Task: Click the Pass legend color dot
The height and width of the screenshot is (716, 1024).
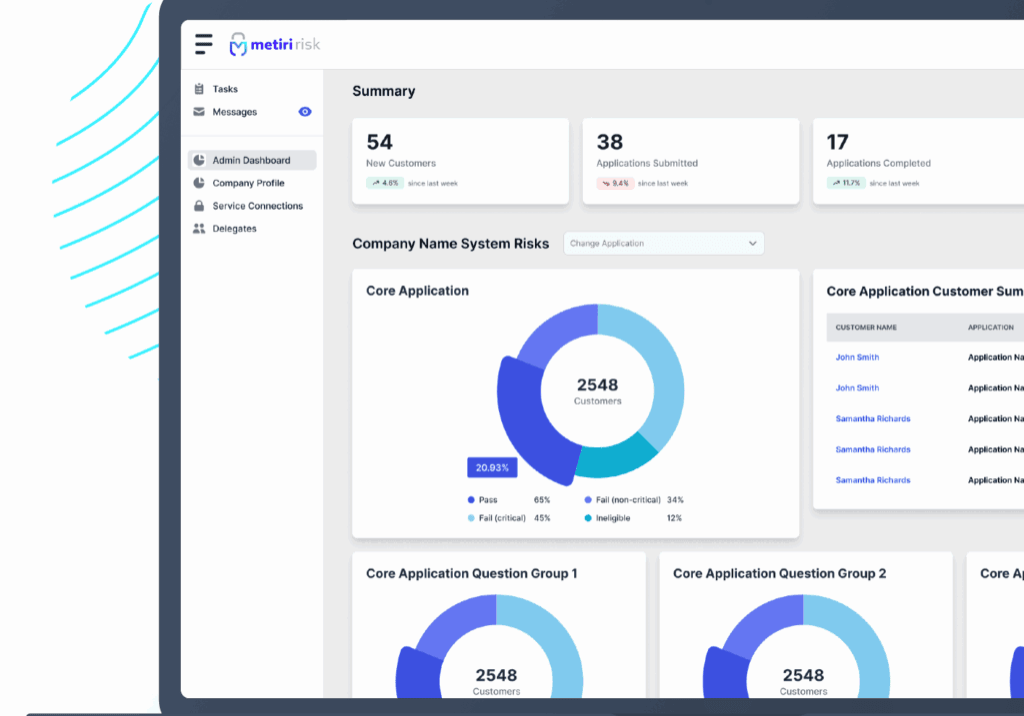Action: (471, 500)
